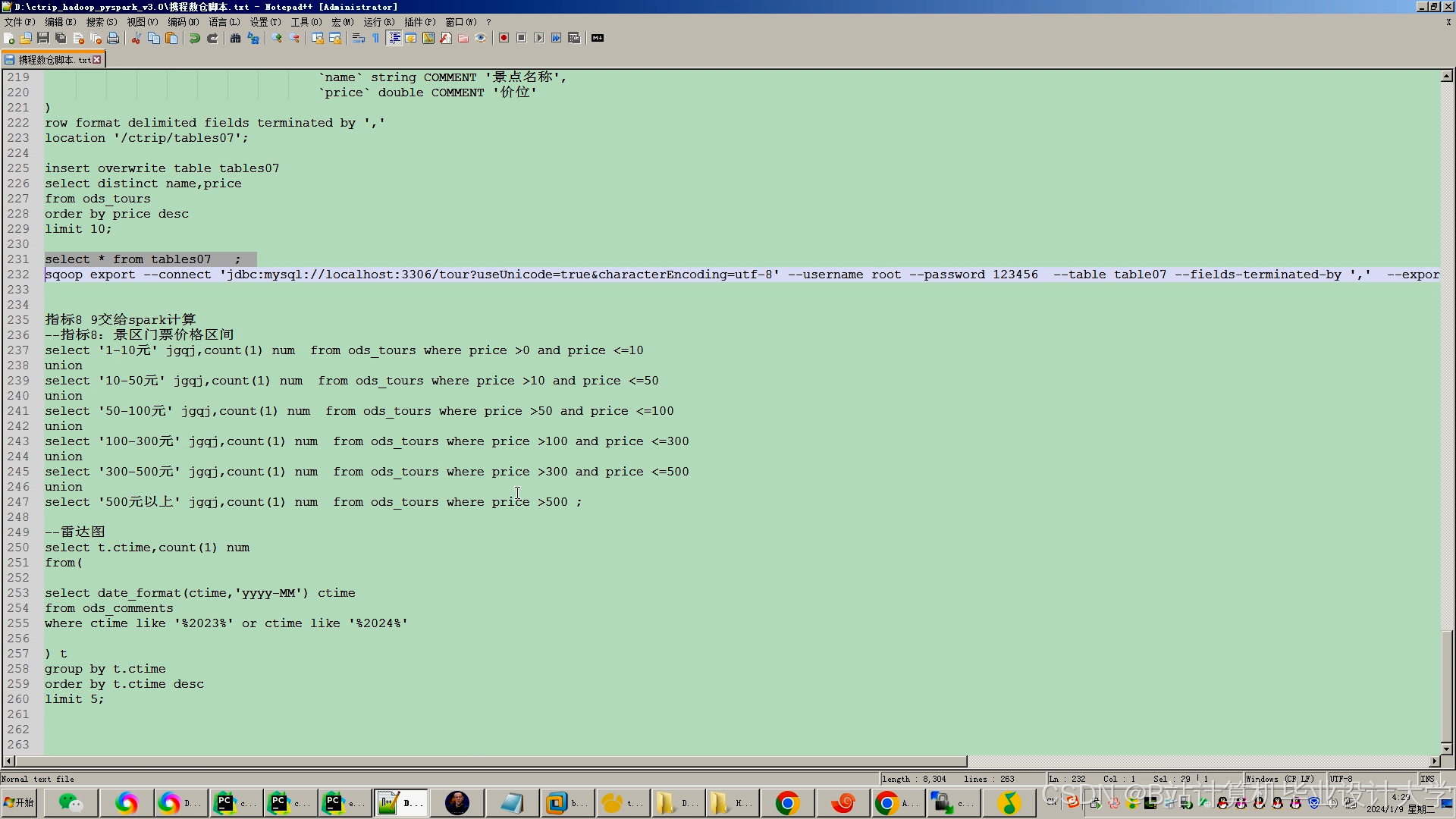
Task: Click the New file toolbar icon
Action: point(9,38)
